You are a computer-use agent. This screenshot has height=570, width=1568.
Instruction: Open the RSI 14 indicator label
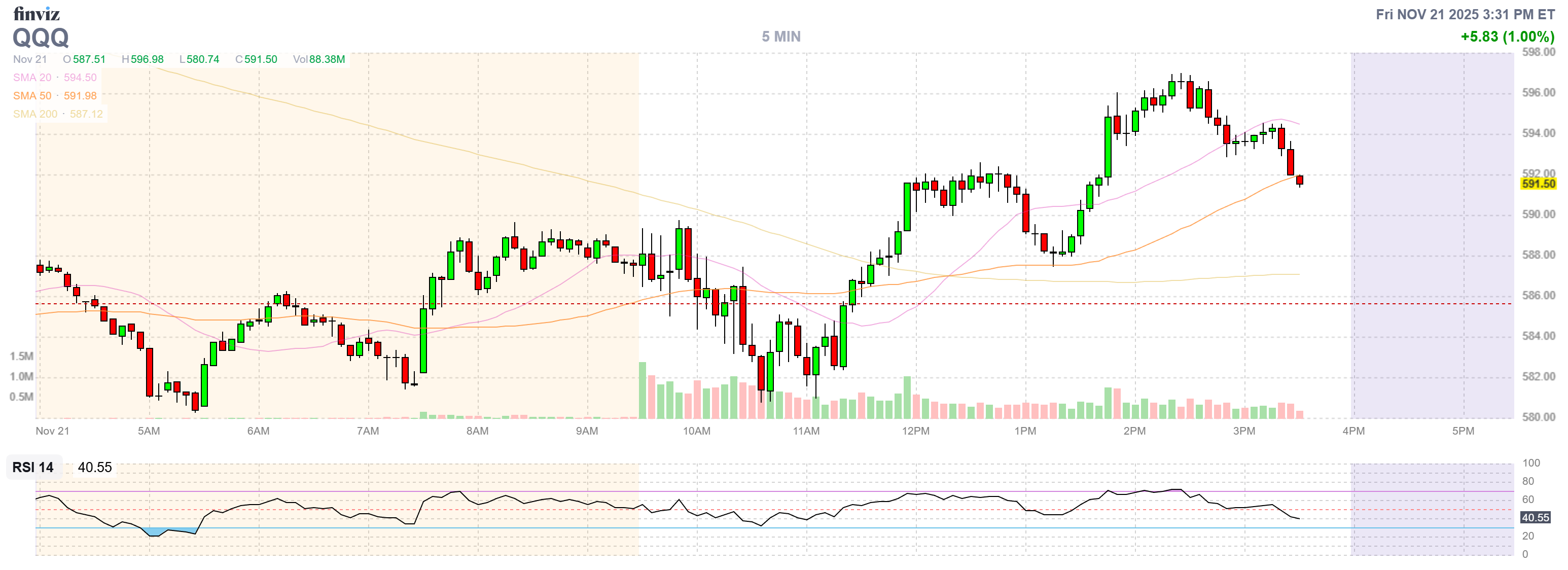[x=33, y=467]
